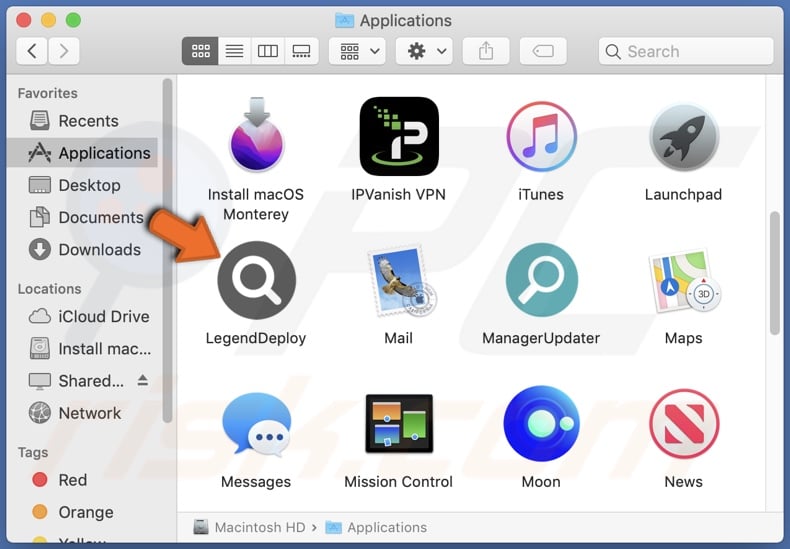Image resolution: width=790 pixels, height=549 pixels.
Task: Switch to column view
Action: pos(268,51)
